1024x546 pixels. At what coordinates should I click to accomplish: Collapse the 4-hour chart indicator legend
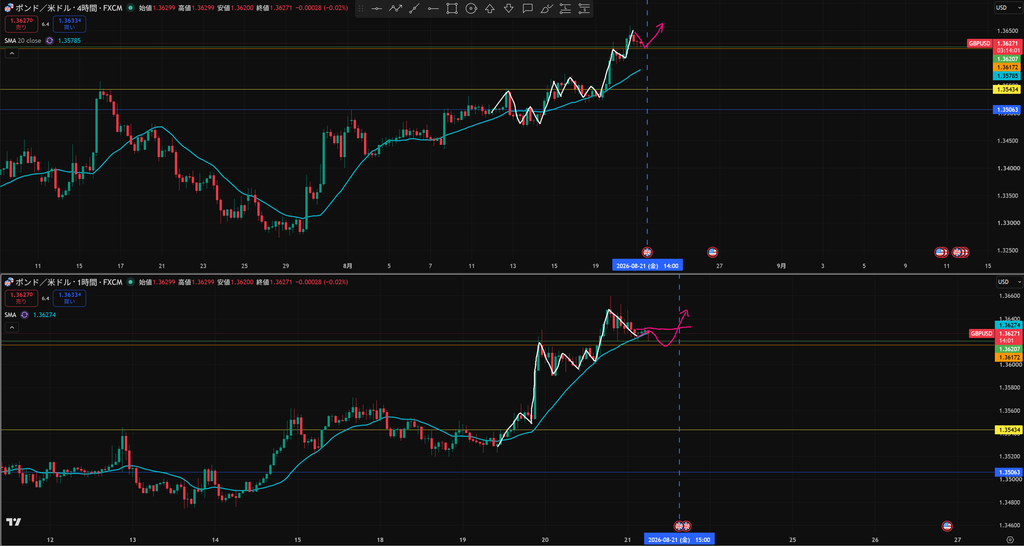pos(10,54)
